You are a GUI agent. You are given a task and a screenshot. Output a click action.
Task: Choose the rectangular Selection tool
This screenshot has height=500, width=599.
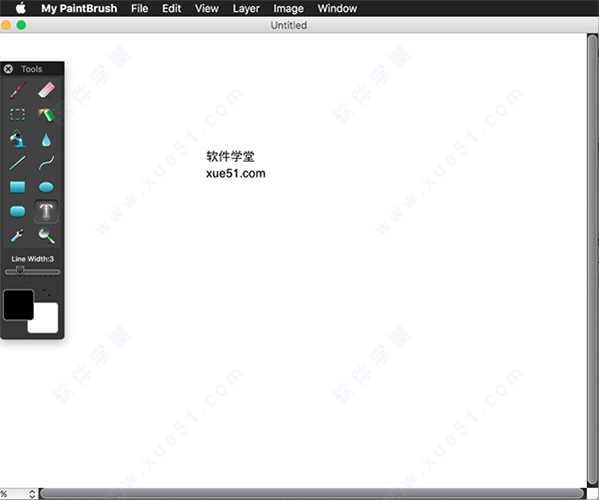pyautogui.click(x=18, y=114)
